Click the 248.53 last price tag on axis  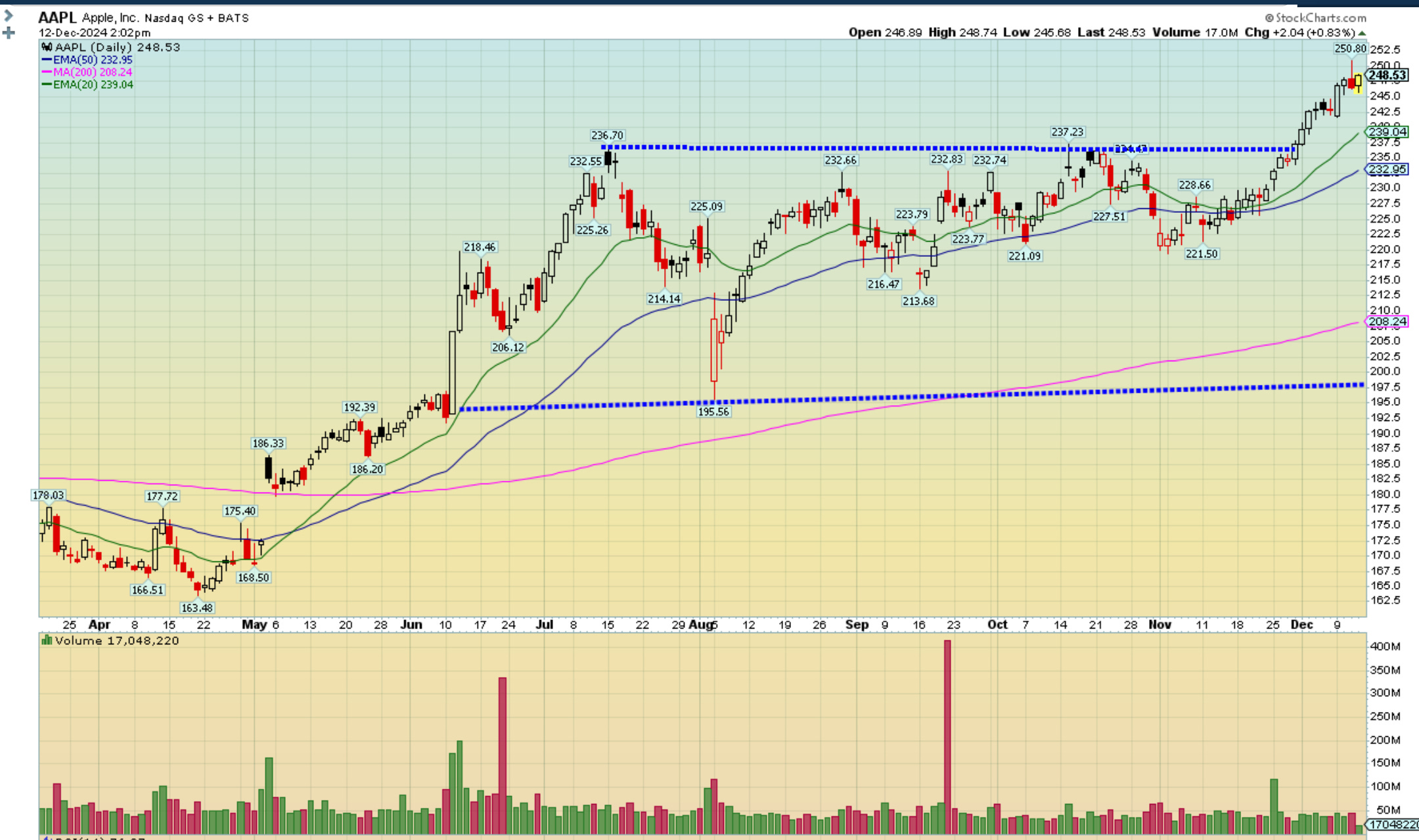coord(1387,76)
